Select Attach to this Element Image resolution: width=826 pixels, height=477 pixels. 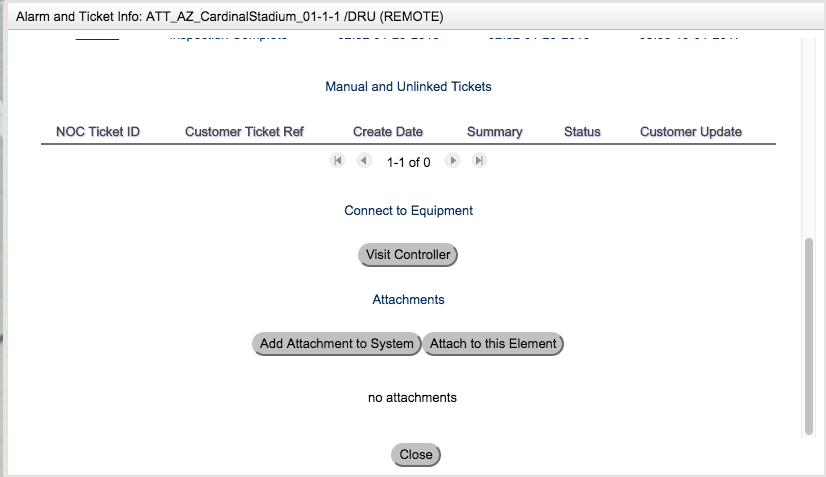pyautogui.click(x=493, y=344)
